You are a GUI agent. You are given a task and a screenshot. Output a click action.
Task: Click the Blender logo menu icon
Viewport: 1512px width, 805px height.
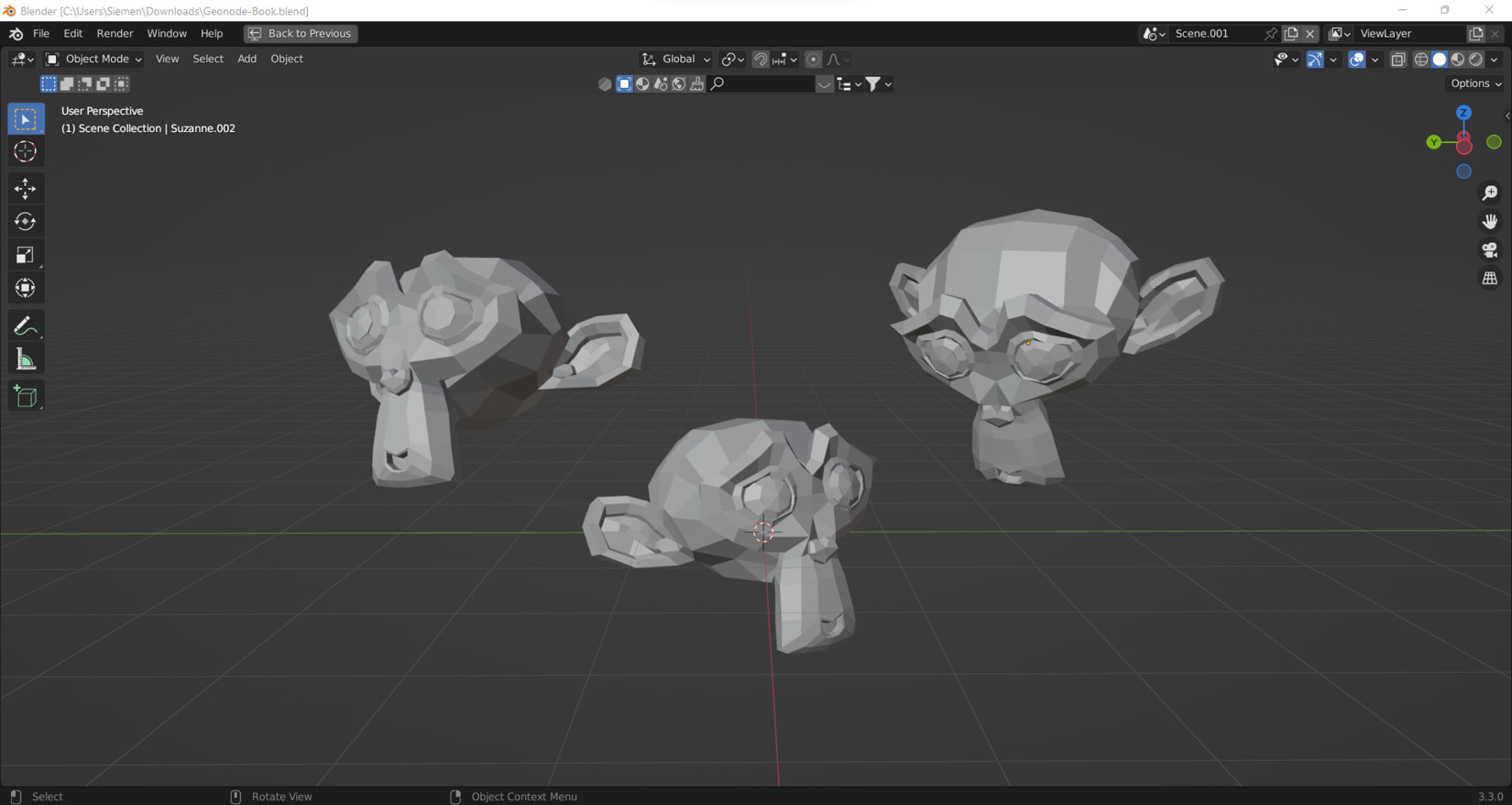16,33
